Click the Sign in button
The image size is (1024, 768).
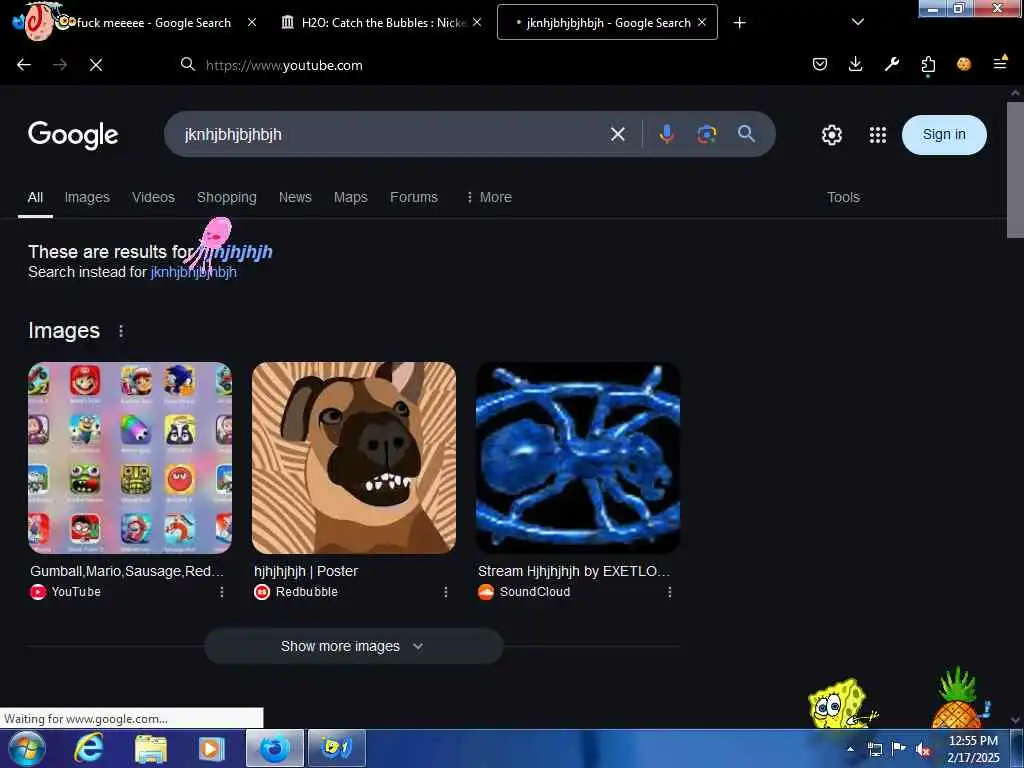(x=944, y=135)
